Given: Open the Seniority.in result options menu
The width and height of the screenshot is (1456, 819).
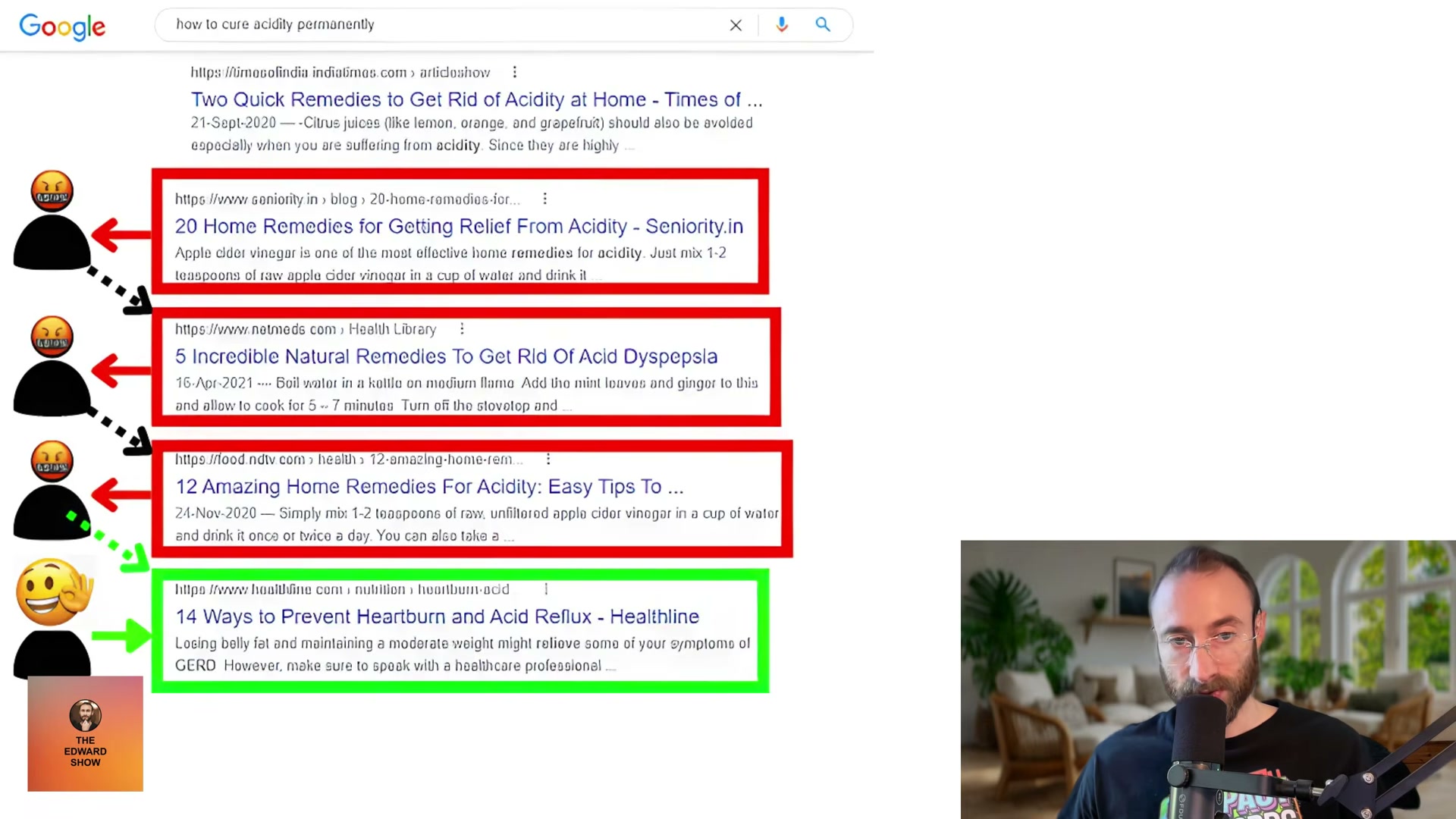Looking at the screenshot, I should 545,199.
